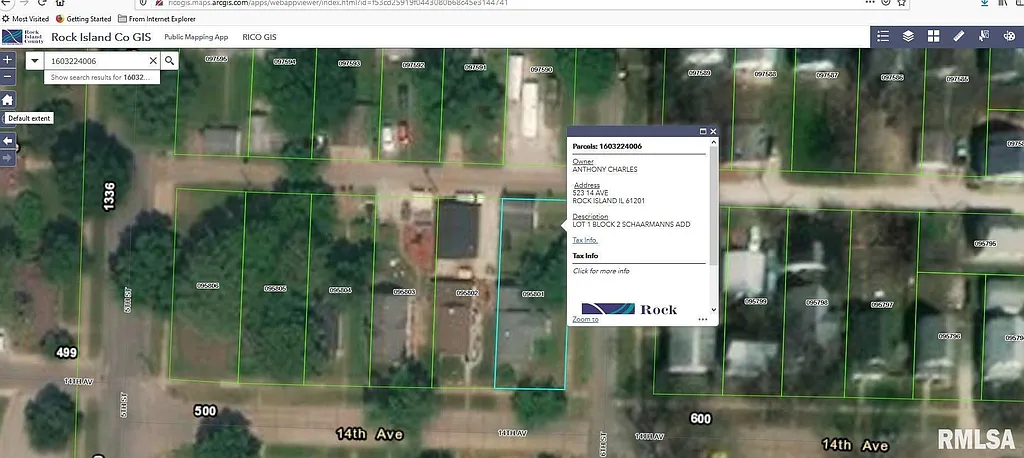Click the Home default extent button

(8, 100)
